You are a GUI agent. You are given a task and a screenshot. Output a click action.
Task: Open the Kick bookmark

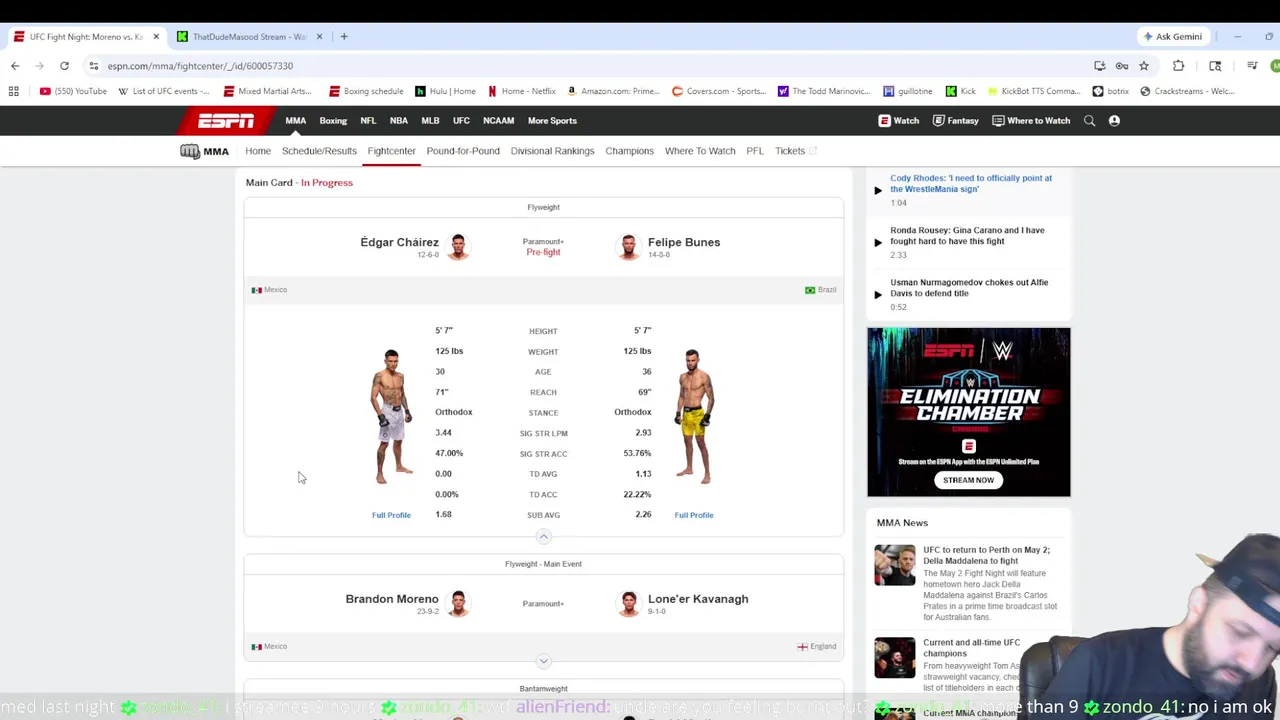[x=960, y=91]
